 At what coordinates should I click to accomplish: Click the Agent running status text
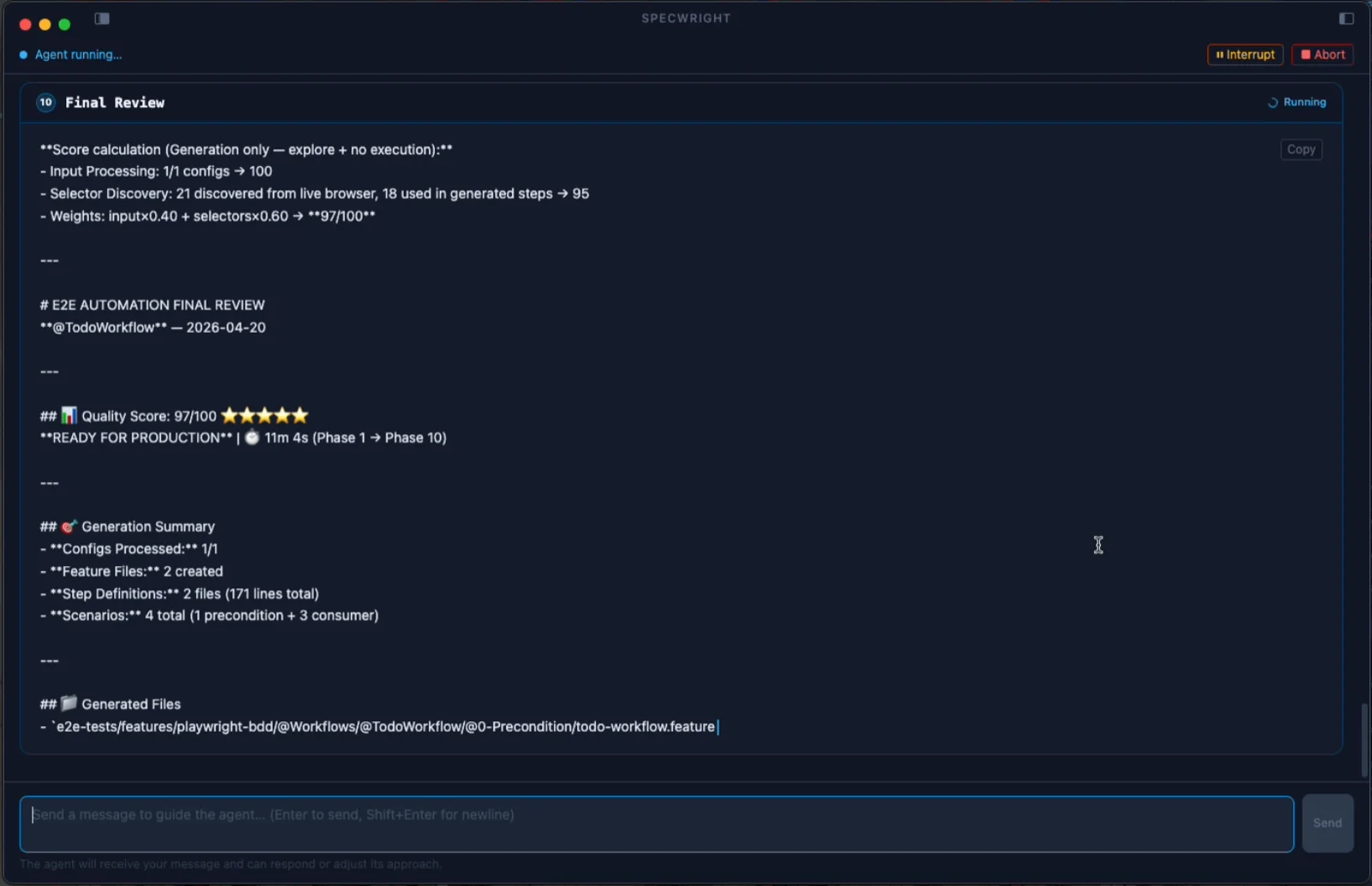(78, 55)
